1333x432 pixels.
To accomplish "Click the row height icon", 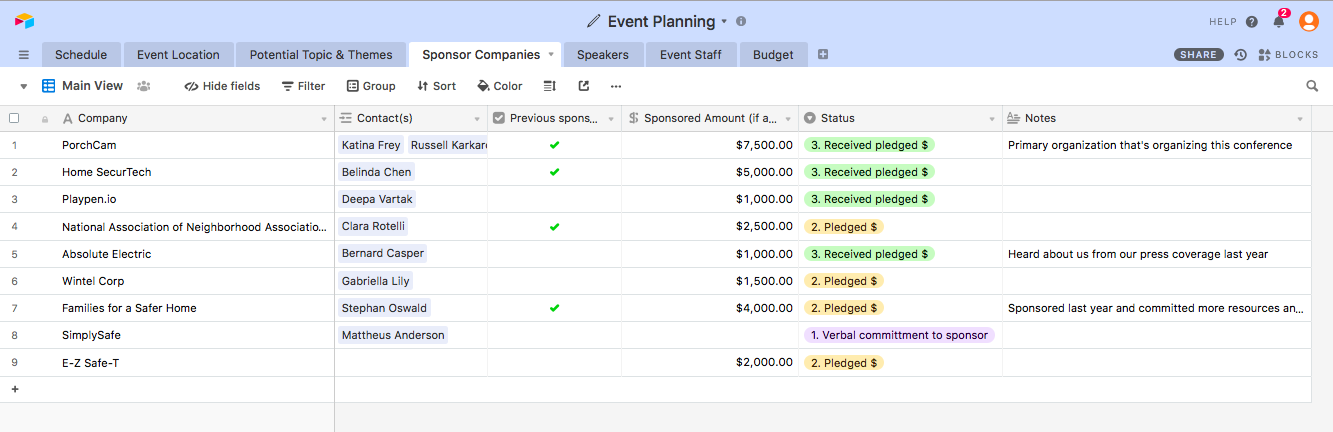I will pos(550,86).
